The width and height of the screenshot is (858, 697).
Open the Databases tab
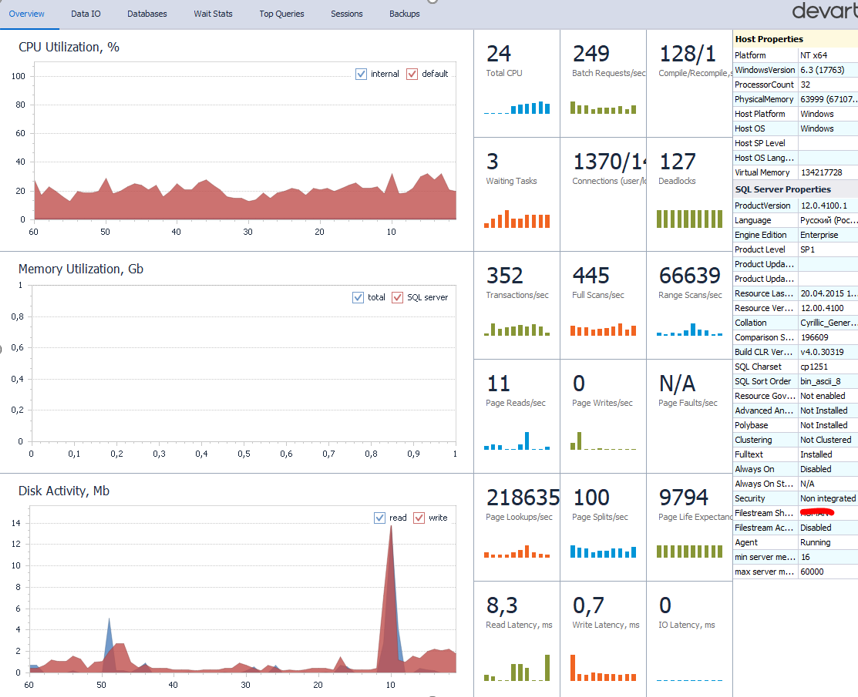(147, 14)
